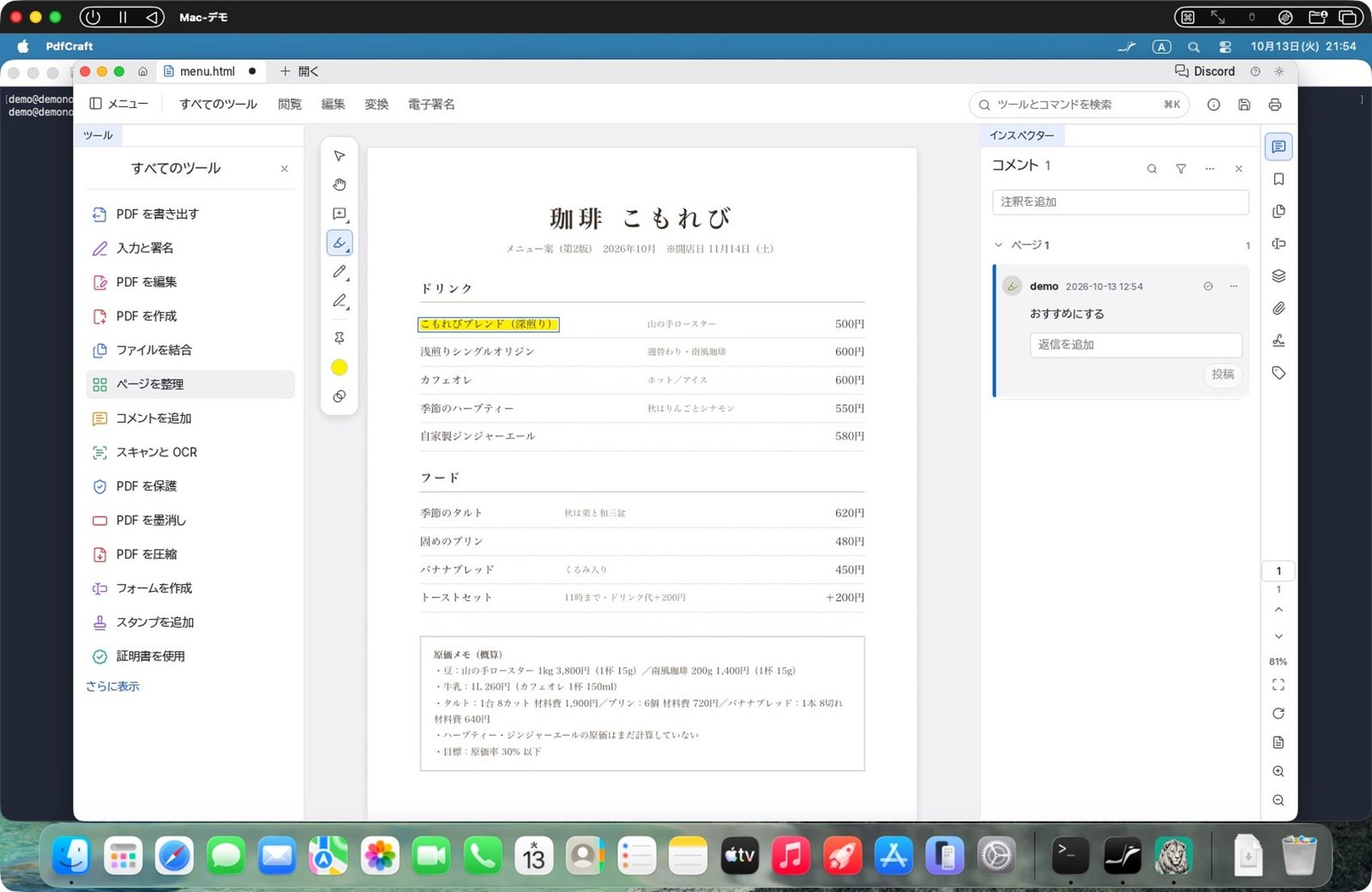Zoom in with the magnifier plus icon
The image size is (1372, 892).
pos(1279,772)
